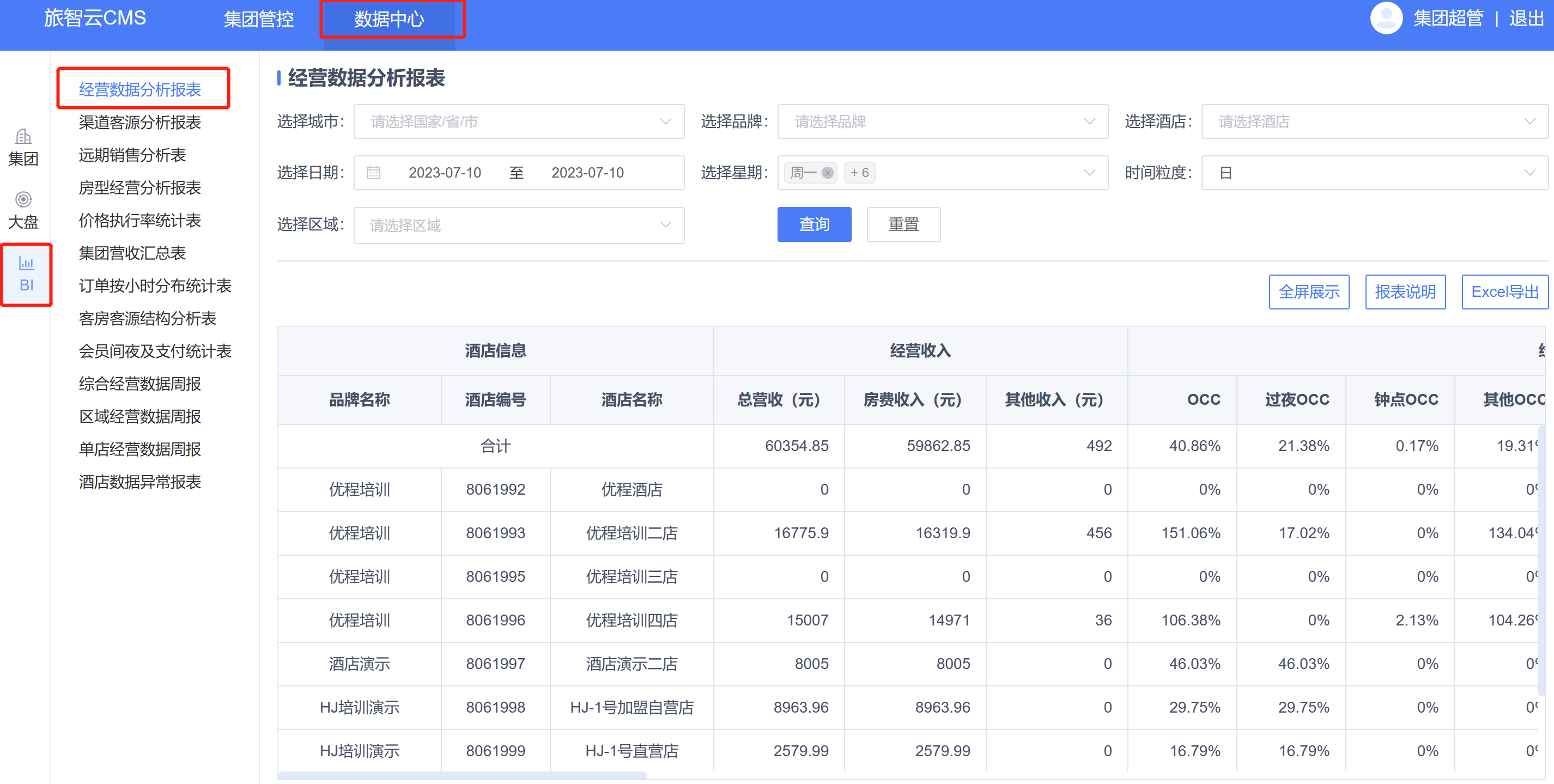This screenshot has width=1554, height=784.
Task: Click the 集团 building icon in sidebar
Action: [x=23, y=136]
